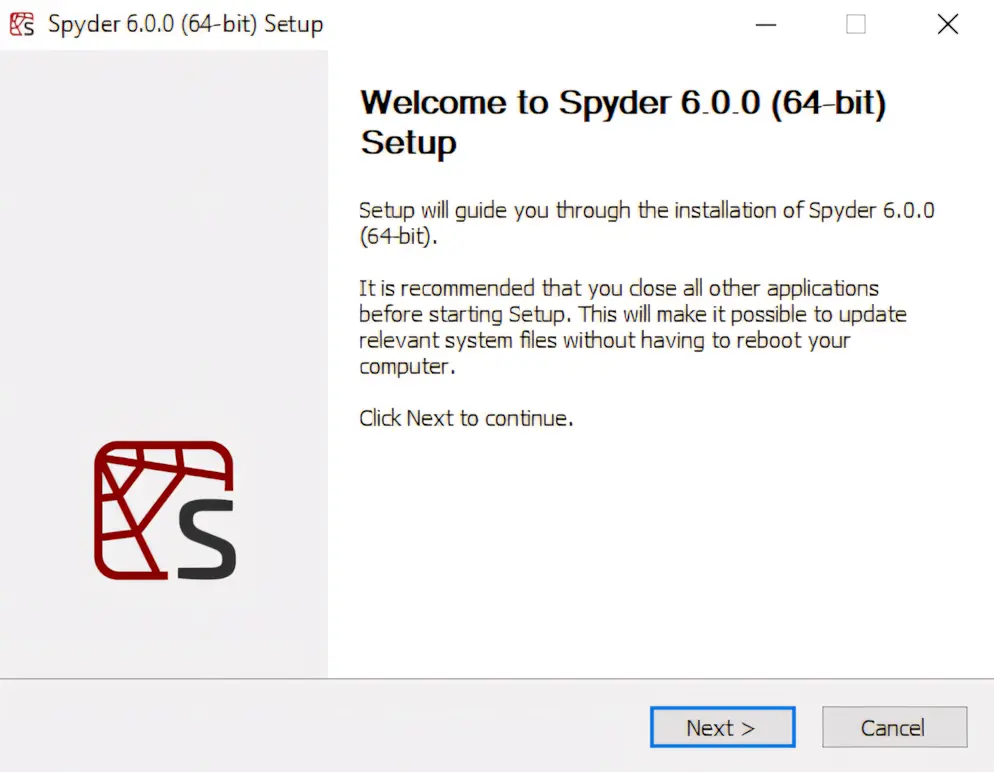This screenshot has height=772, width=994.
Task: Select the word Setup in the heading
Action: tap(408, 142)
